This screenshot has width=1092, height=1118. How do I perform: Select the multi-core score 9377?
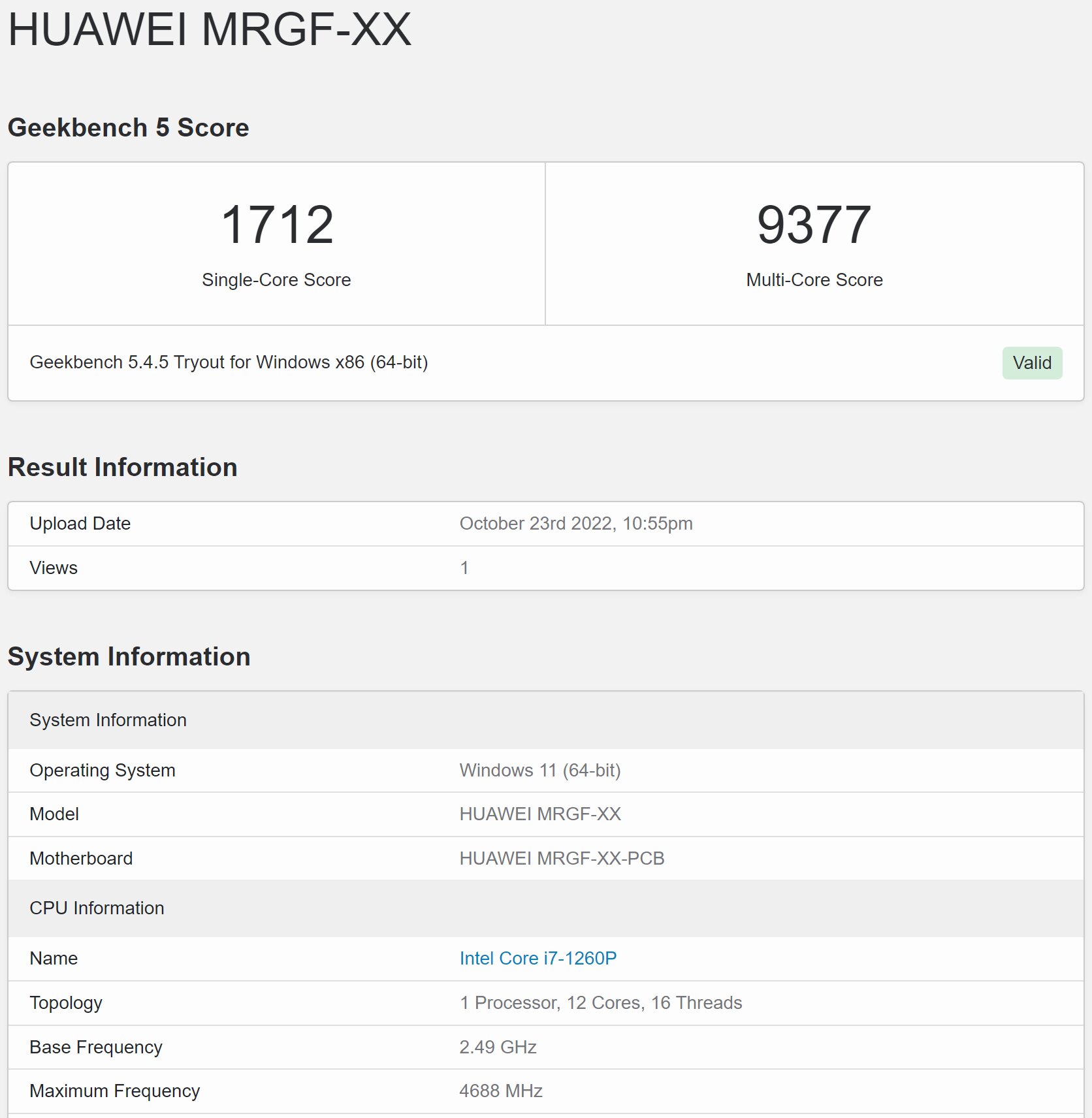[814, 225]
